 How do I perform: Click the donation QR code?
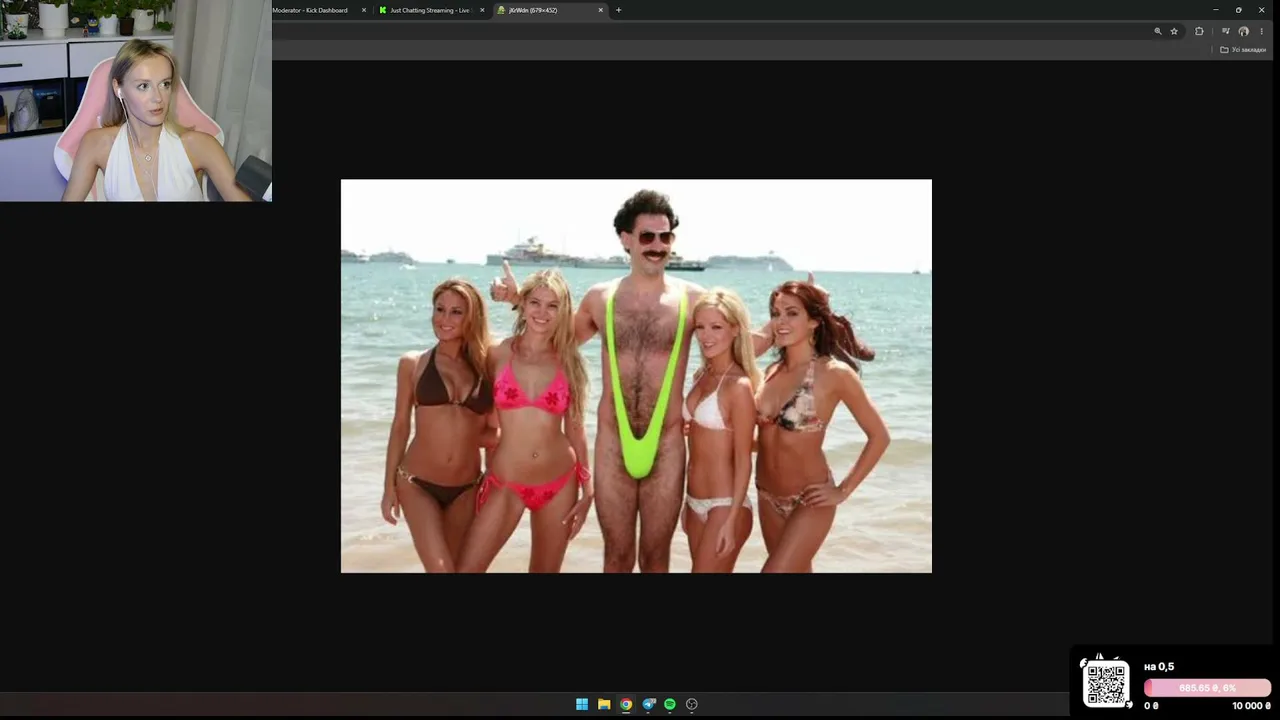pos(1106,684)
